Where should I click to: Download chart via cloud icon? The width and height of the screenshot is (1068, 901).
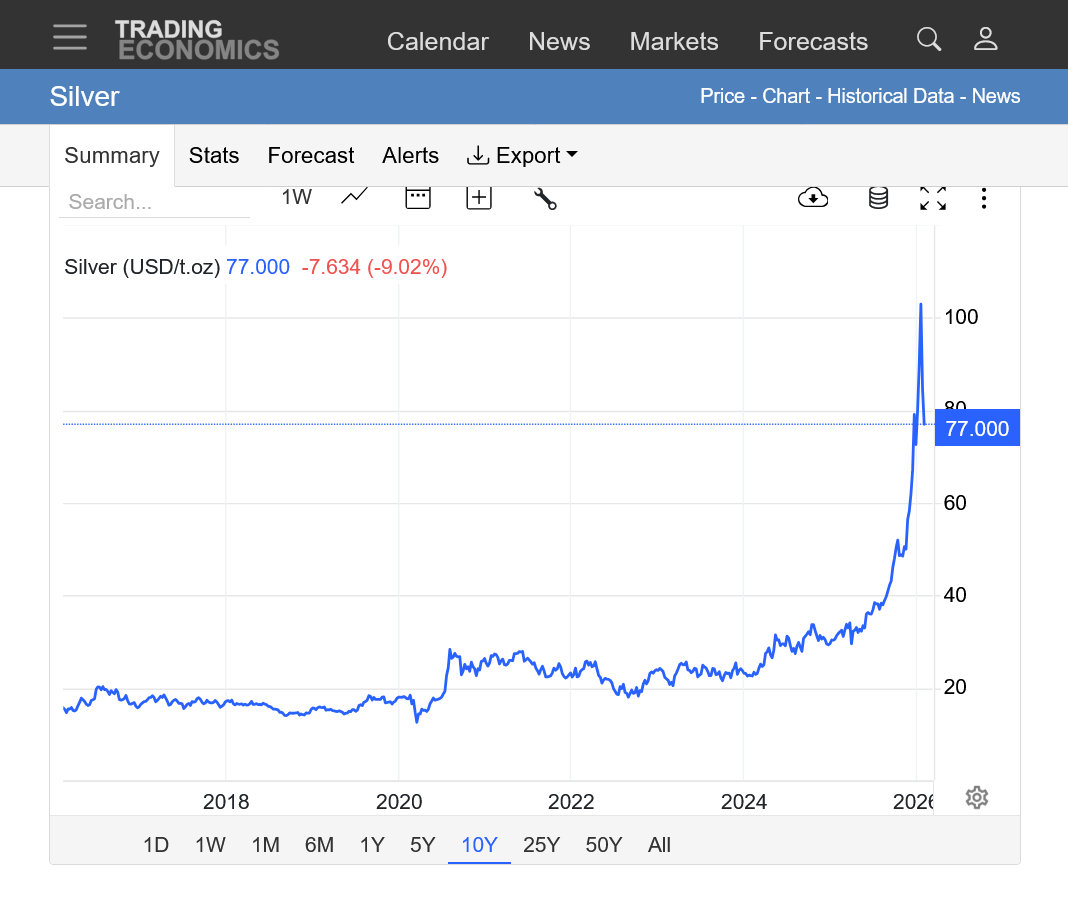point(813,198)
